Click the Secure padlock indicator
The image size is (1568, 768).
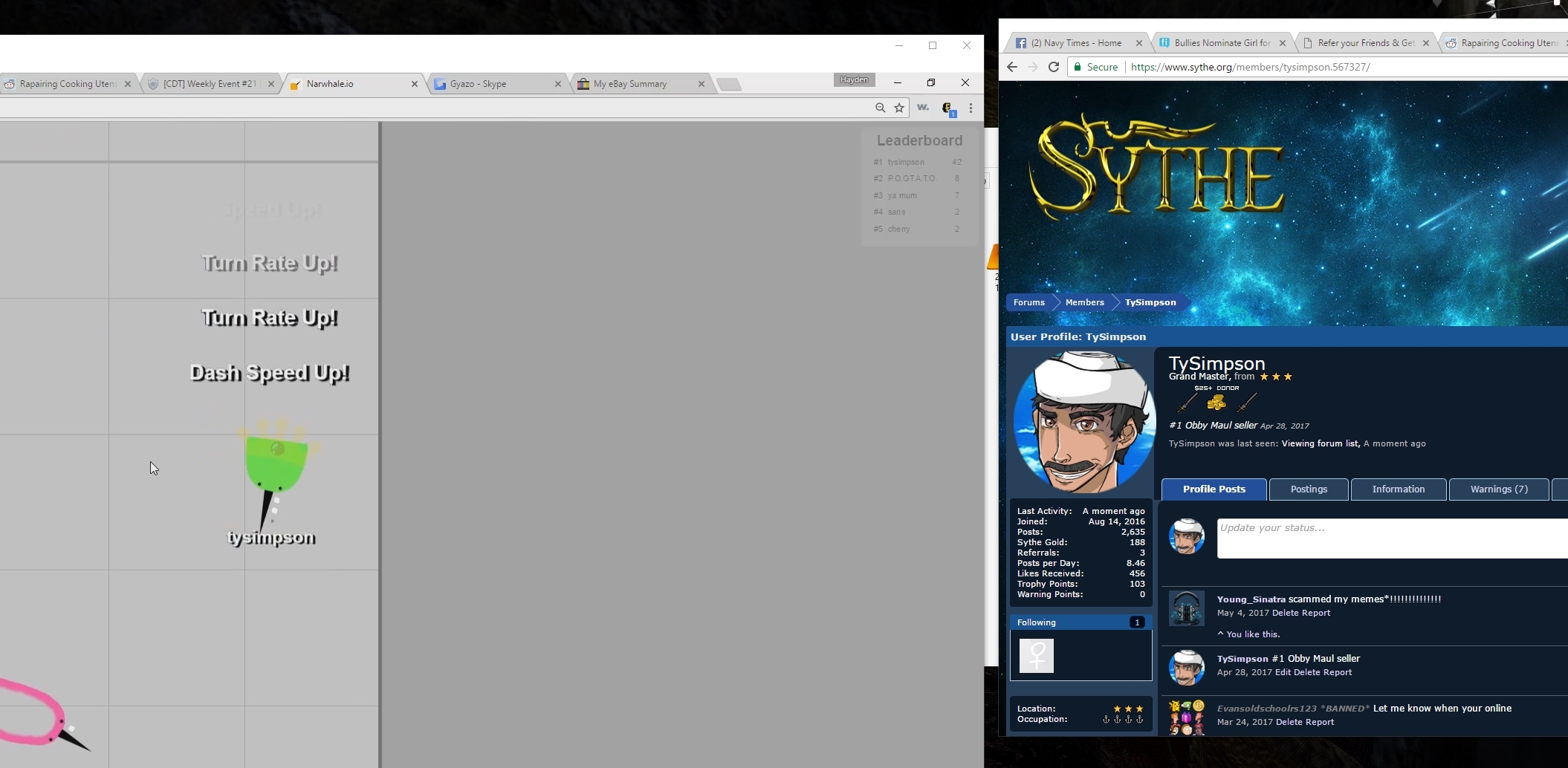point(1095,67)
